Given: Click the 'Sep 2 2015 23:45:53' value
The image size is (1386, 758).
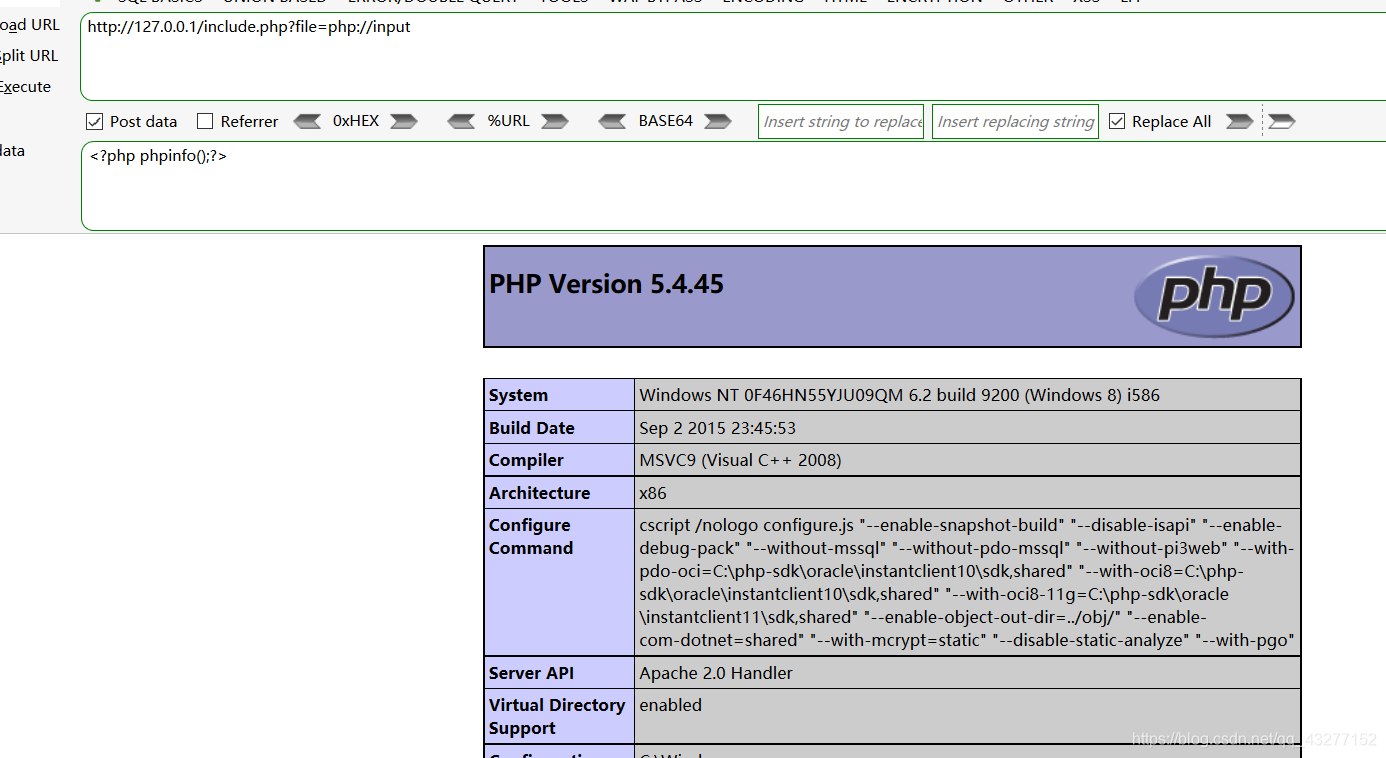Looking at the screenshot, I should [717, 428].
